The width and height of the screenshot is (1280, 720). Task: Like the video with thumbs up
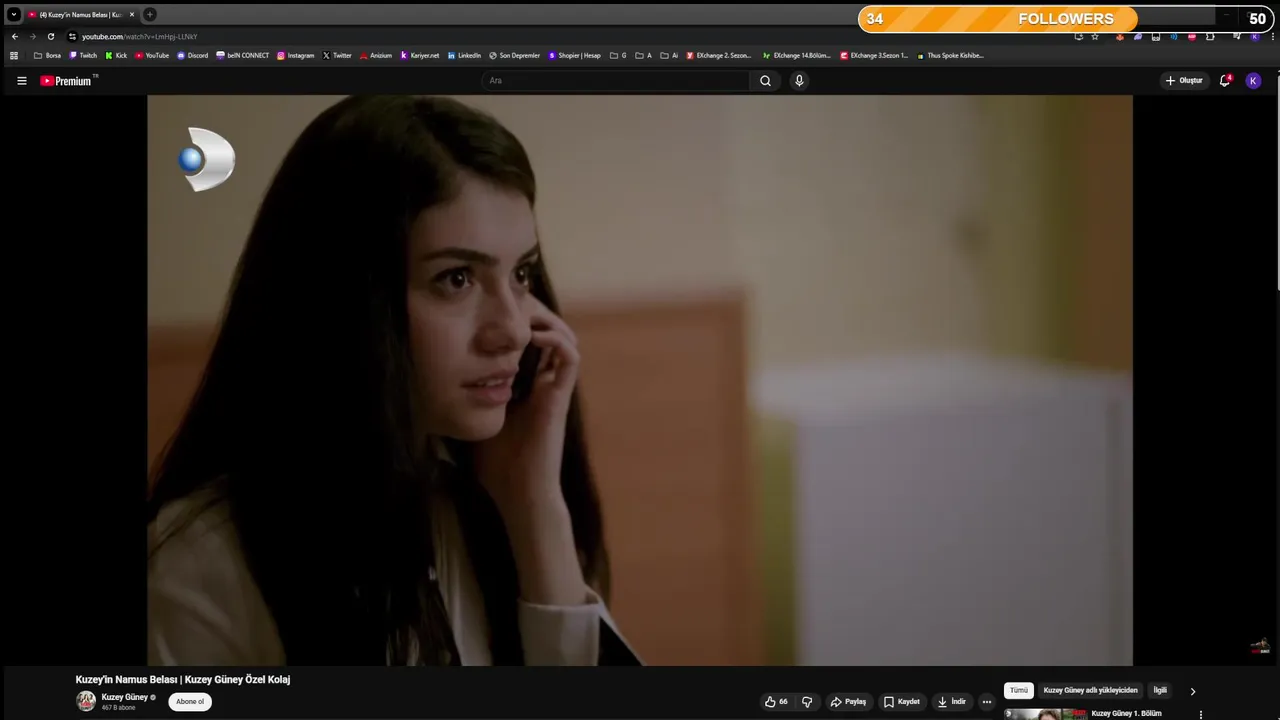click(x=776, y=702)
